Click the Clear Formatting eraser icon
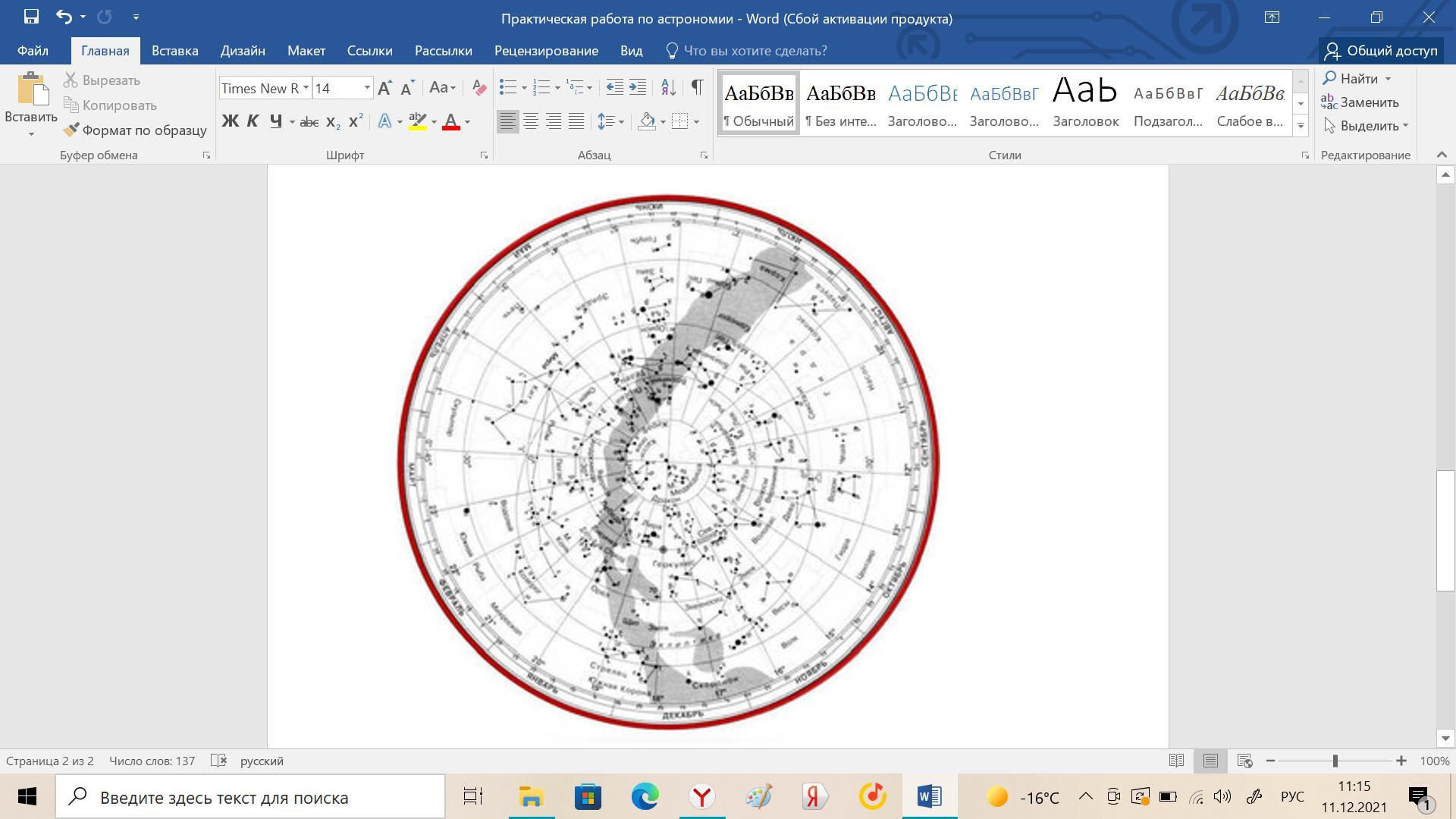The width and height of the screenshot is (1456, 819). (x=479, y=87)
